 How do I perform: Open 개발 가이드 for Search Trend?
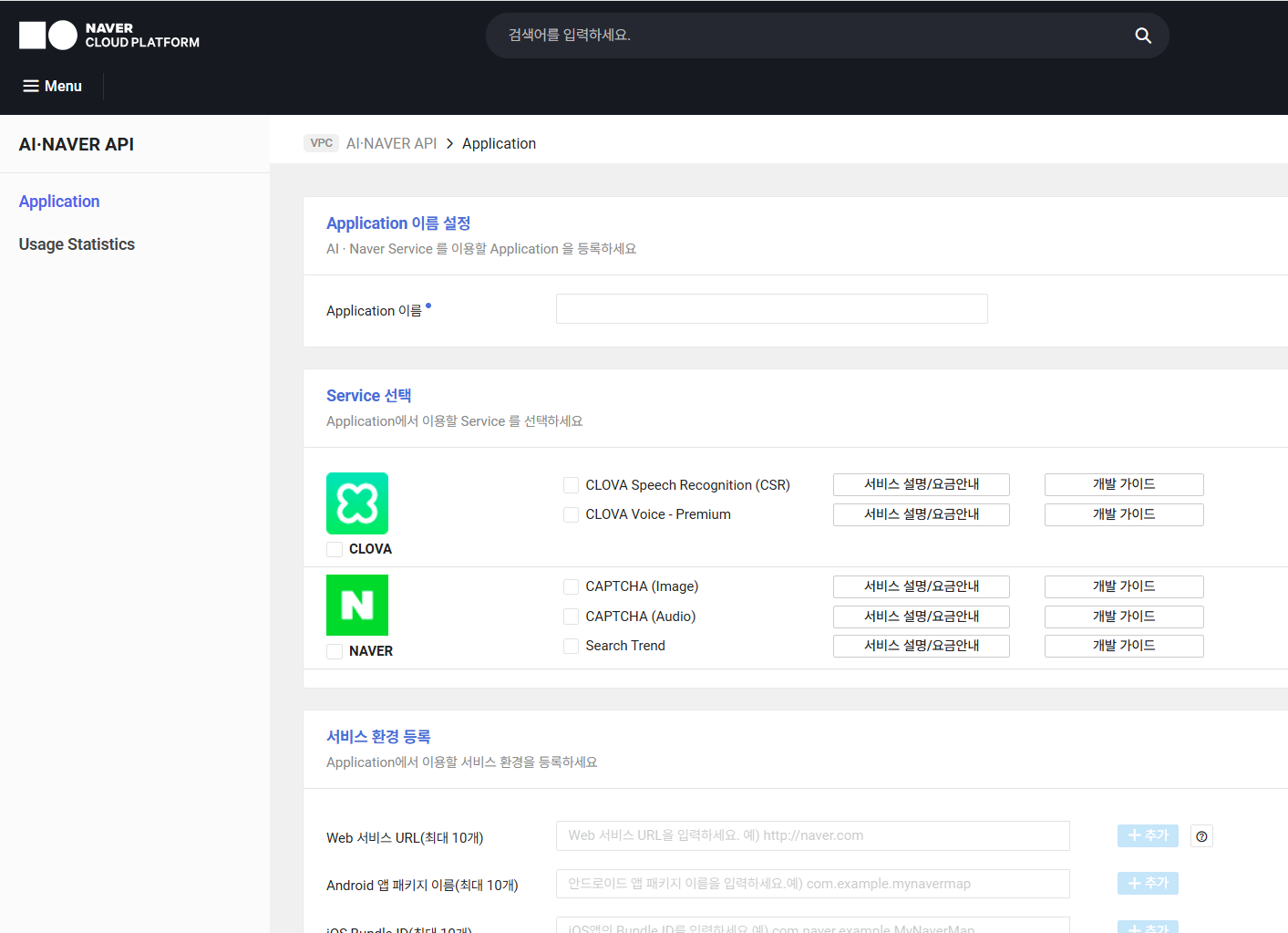pos(1123,646)
